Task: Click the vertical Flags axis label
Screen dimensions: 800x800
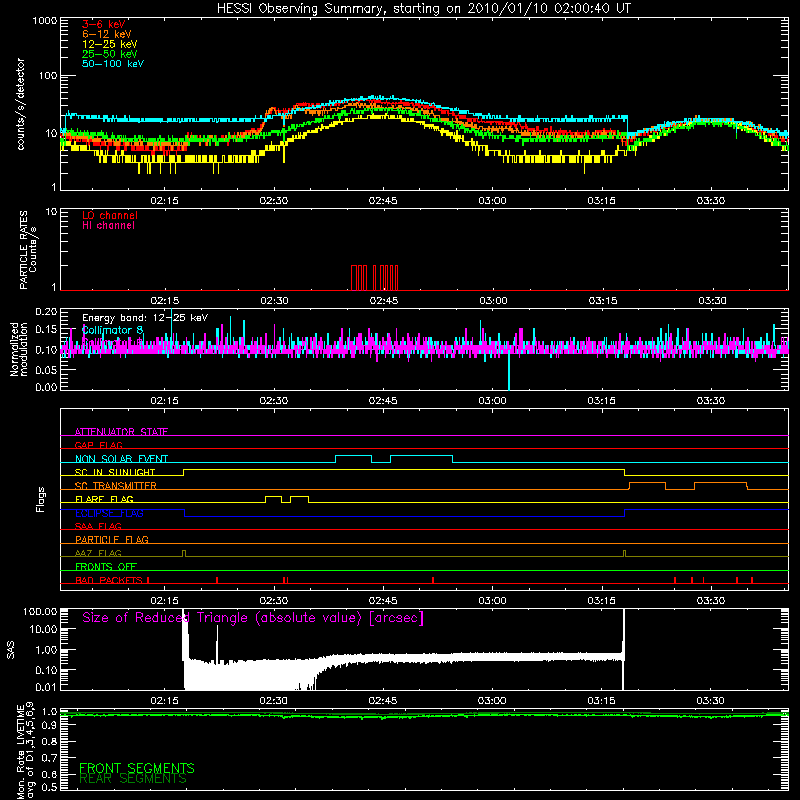Action: (x=41, y=499)
